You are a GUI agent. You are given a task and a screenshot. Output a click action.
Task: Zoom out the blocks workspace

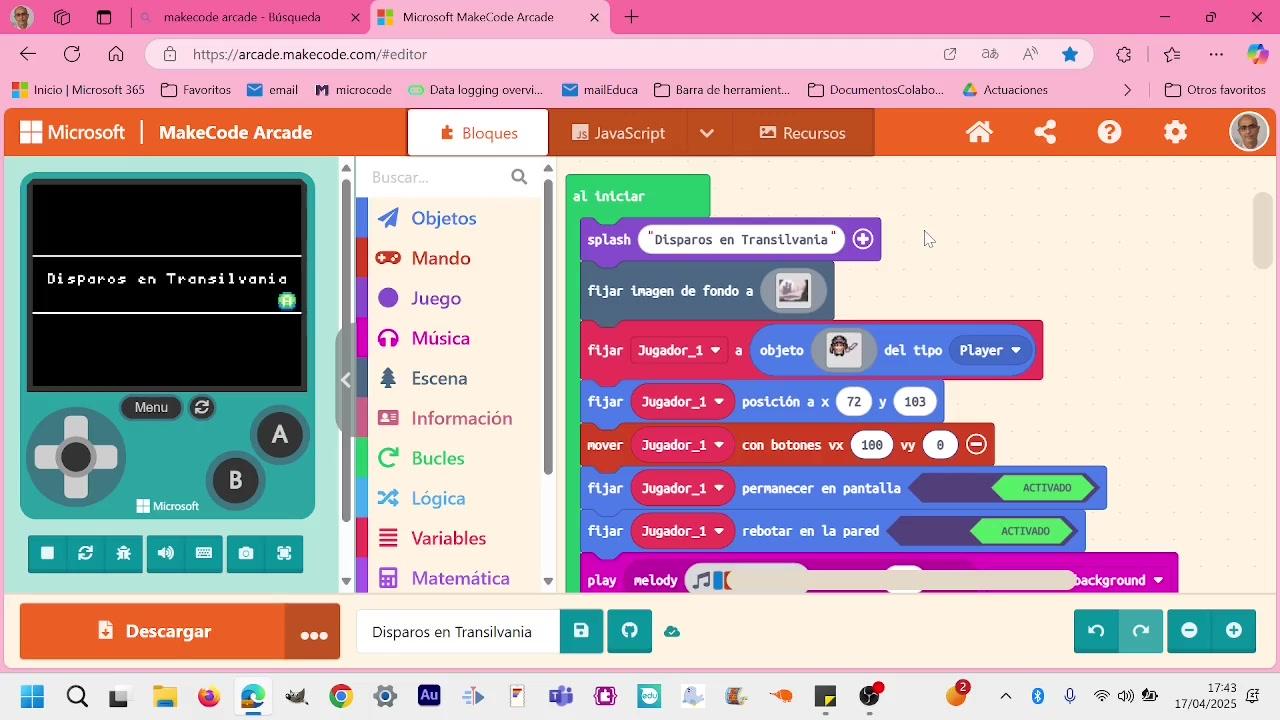pos(1189,631)
